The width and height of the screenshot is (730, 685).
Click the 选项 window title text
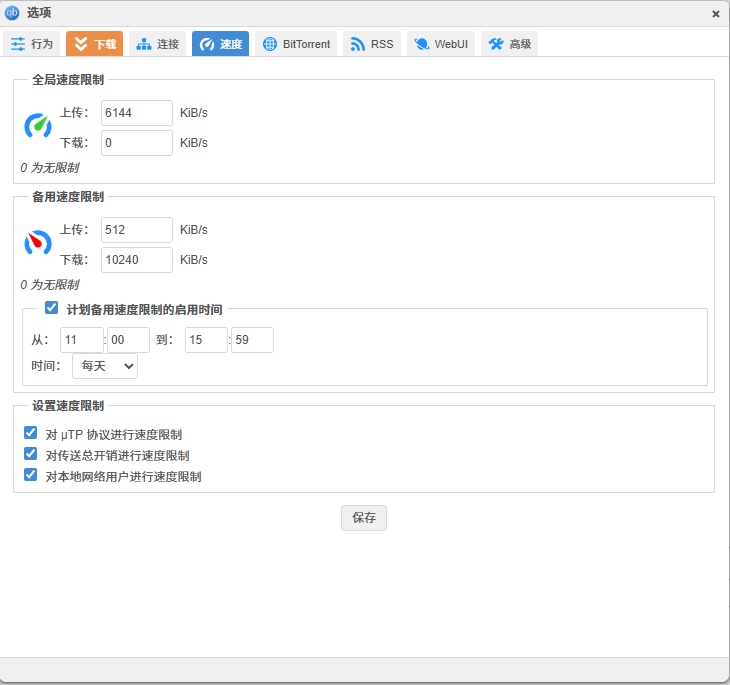point(39,13)
